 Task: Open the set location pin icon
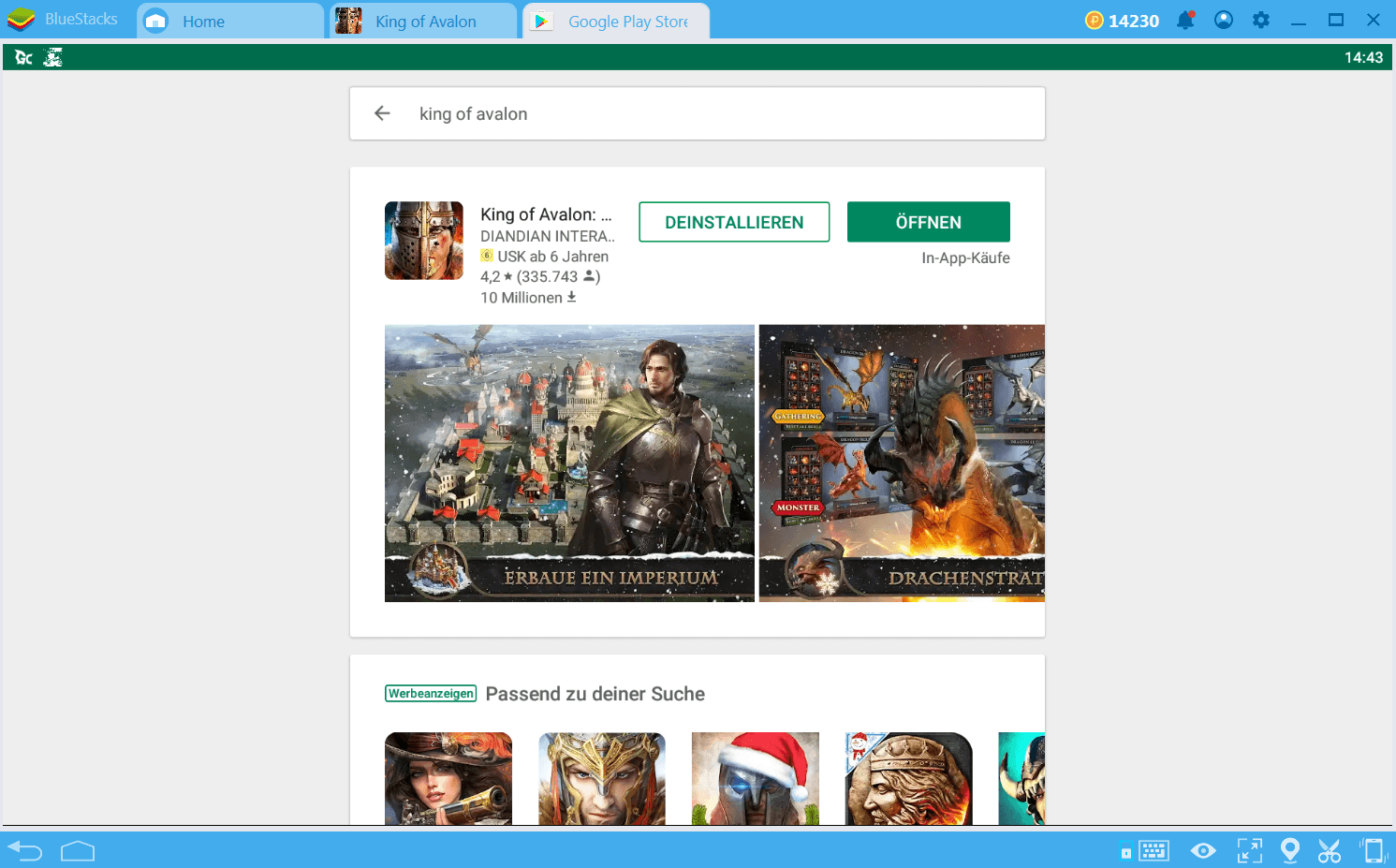(1290, 850)
